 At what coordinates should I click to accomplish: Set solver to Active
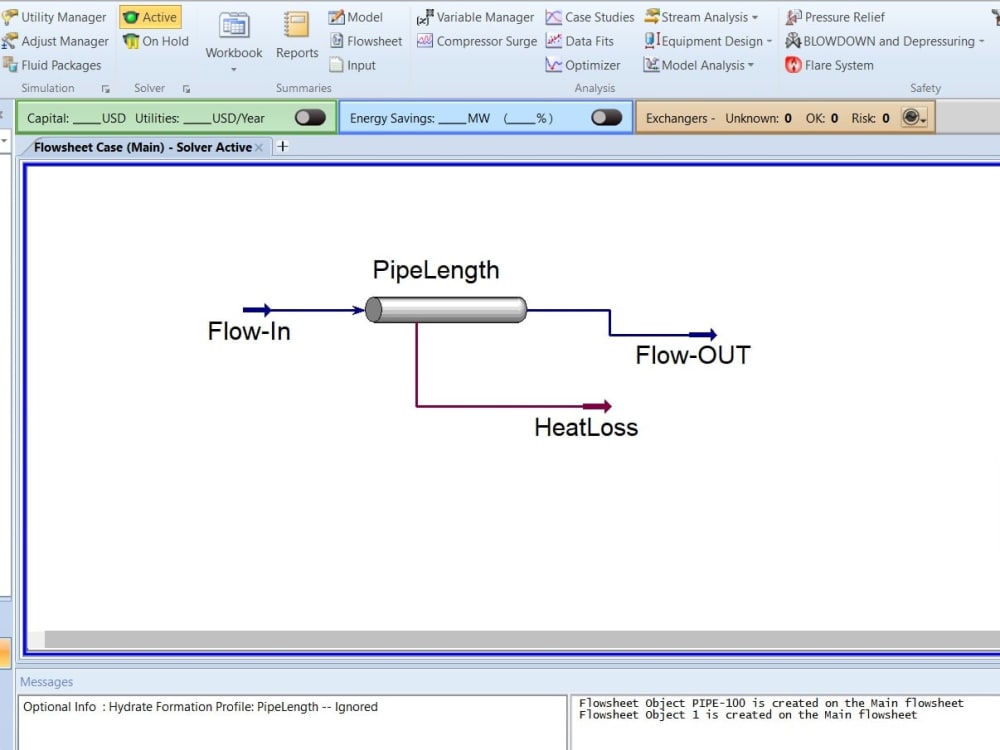point(151,17)
